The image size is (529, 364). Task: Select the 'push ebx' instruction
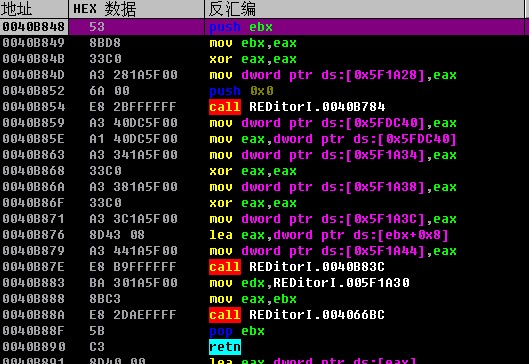tap(241, 27)
